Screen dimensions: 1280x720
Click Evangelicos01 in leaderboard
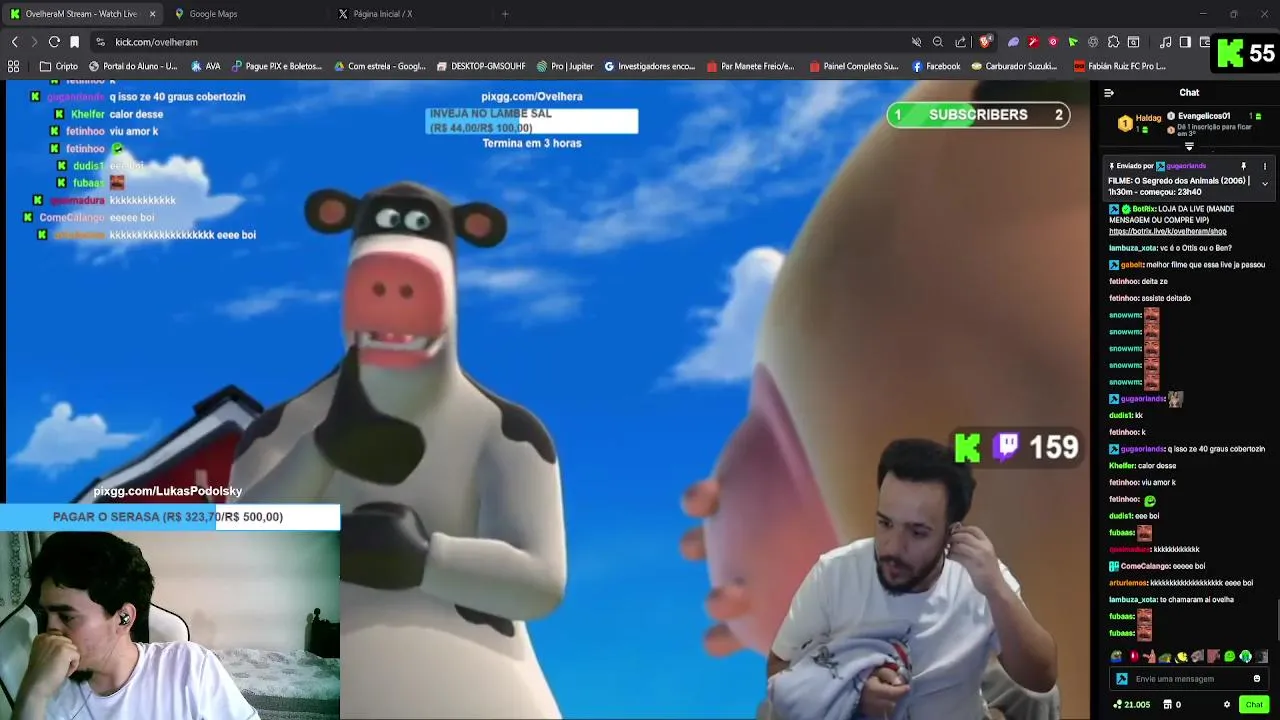point(1204,116)
